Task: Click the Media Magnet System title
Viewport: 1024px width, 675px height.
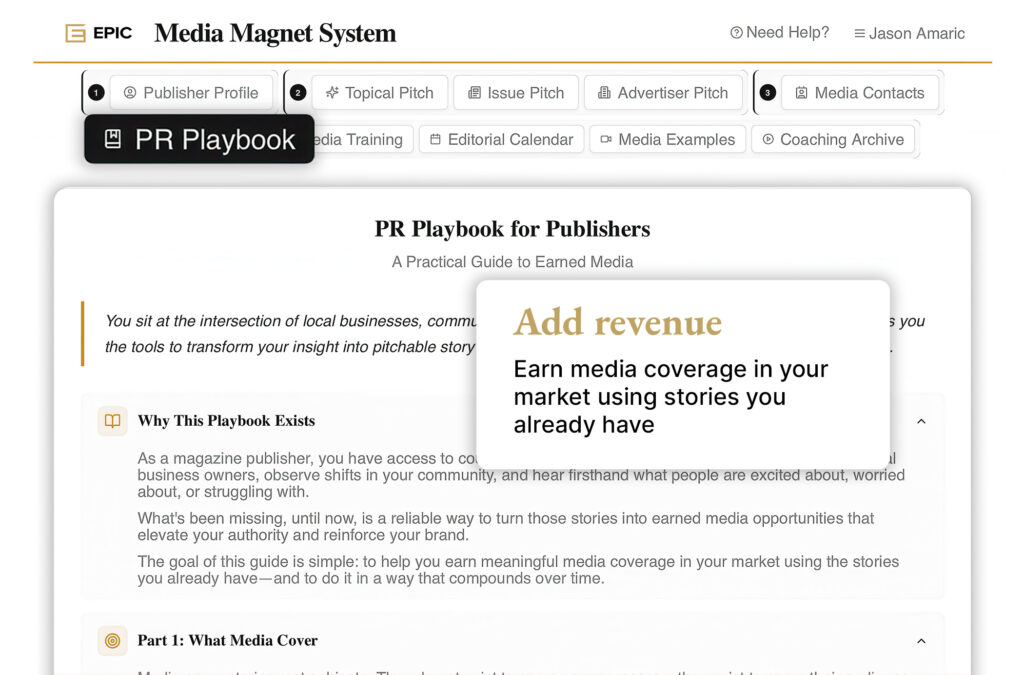Action: (x=275, y=33)
